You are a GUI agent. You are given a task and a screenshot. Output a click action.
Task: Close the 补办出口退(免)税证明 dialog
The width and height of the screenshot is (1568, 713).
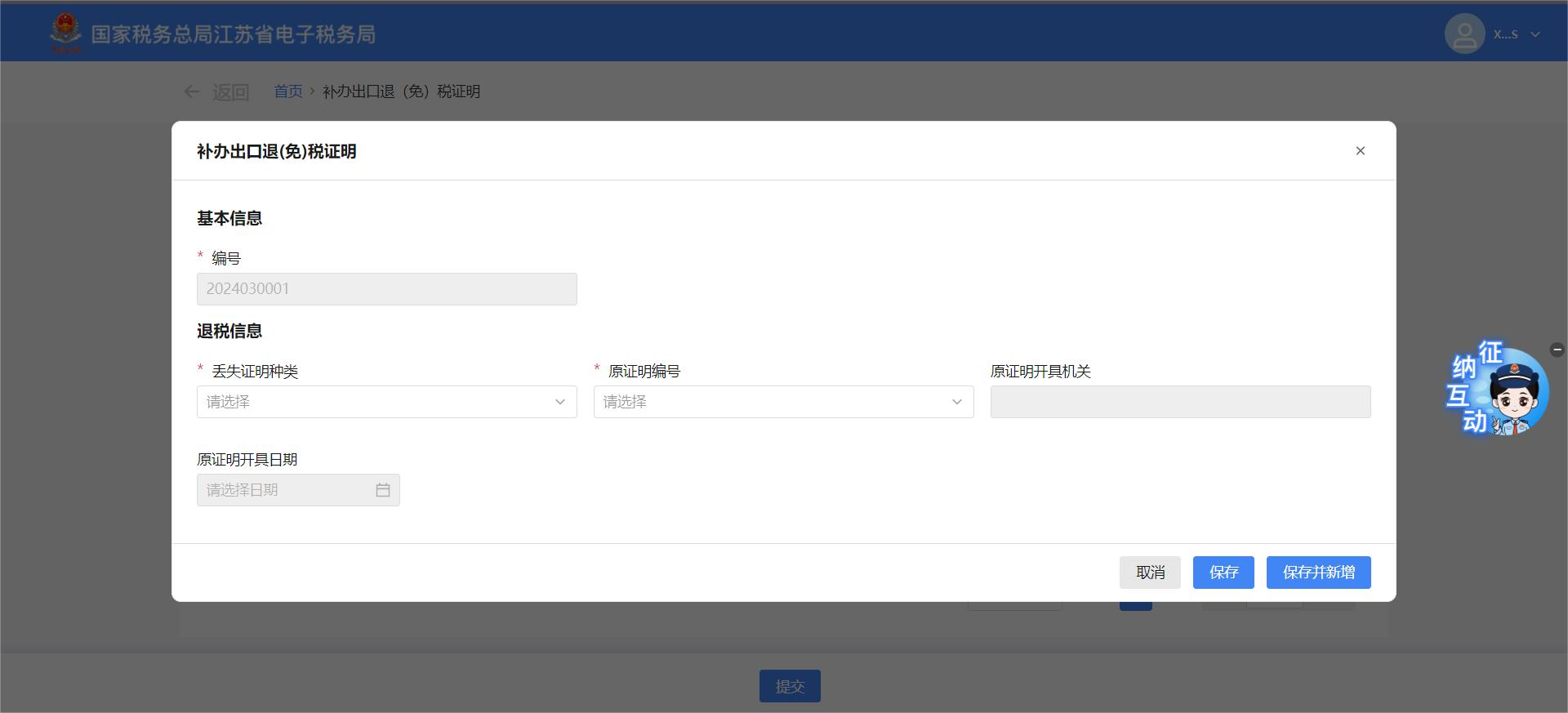[1360, 151]
